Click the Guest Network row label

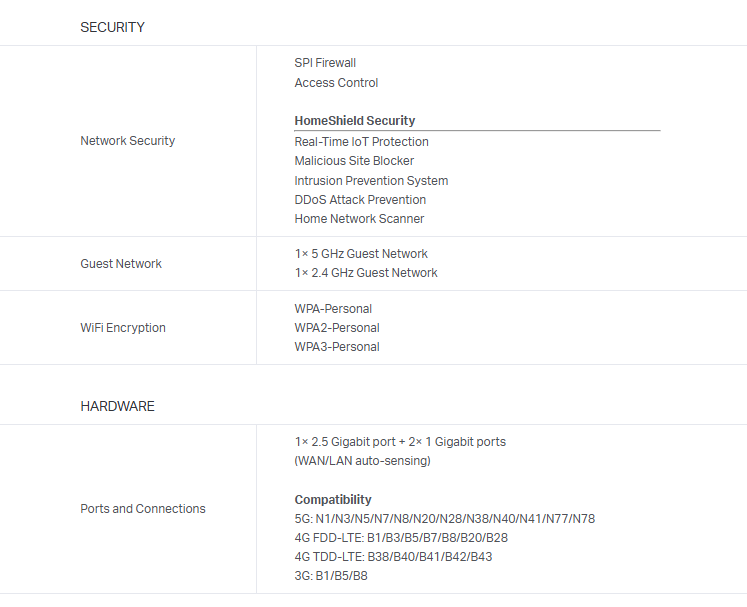(121, 264)
